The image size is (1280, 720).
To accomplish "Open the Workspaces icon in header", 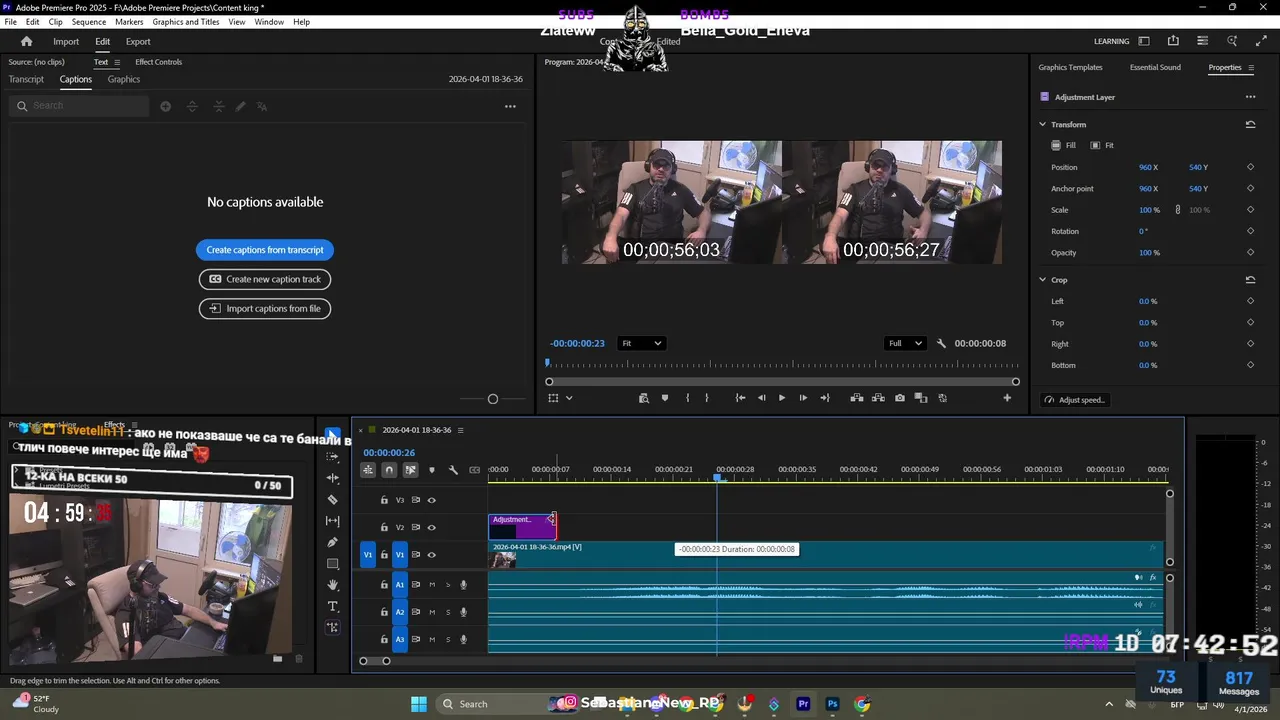I will click(x=1144, y=41).
